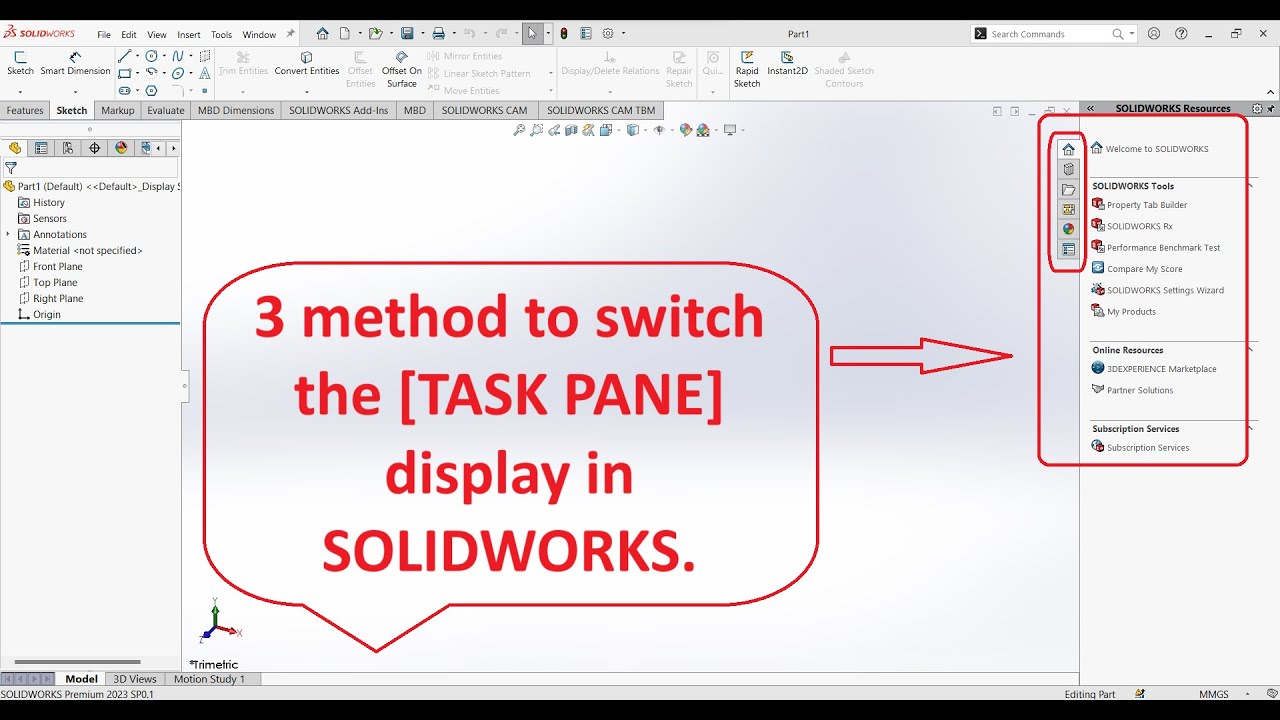Open Search Commands dropdown arrow
The height and width of the screenshot is (720, 1280).
click(x=1132, y=34)
